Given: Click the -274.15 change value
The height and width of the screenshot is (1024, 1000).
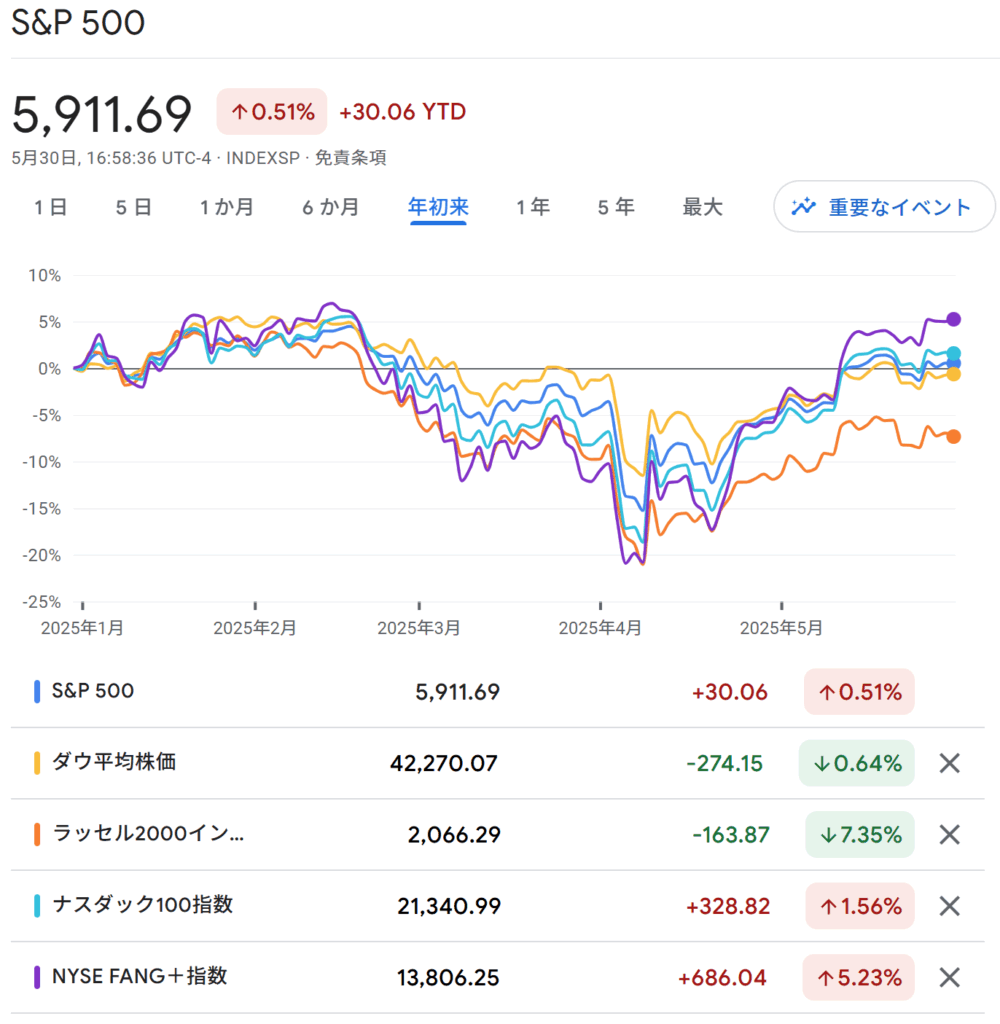Looking at the screenshot, I should pyautogui.click(x=724, y=763).
